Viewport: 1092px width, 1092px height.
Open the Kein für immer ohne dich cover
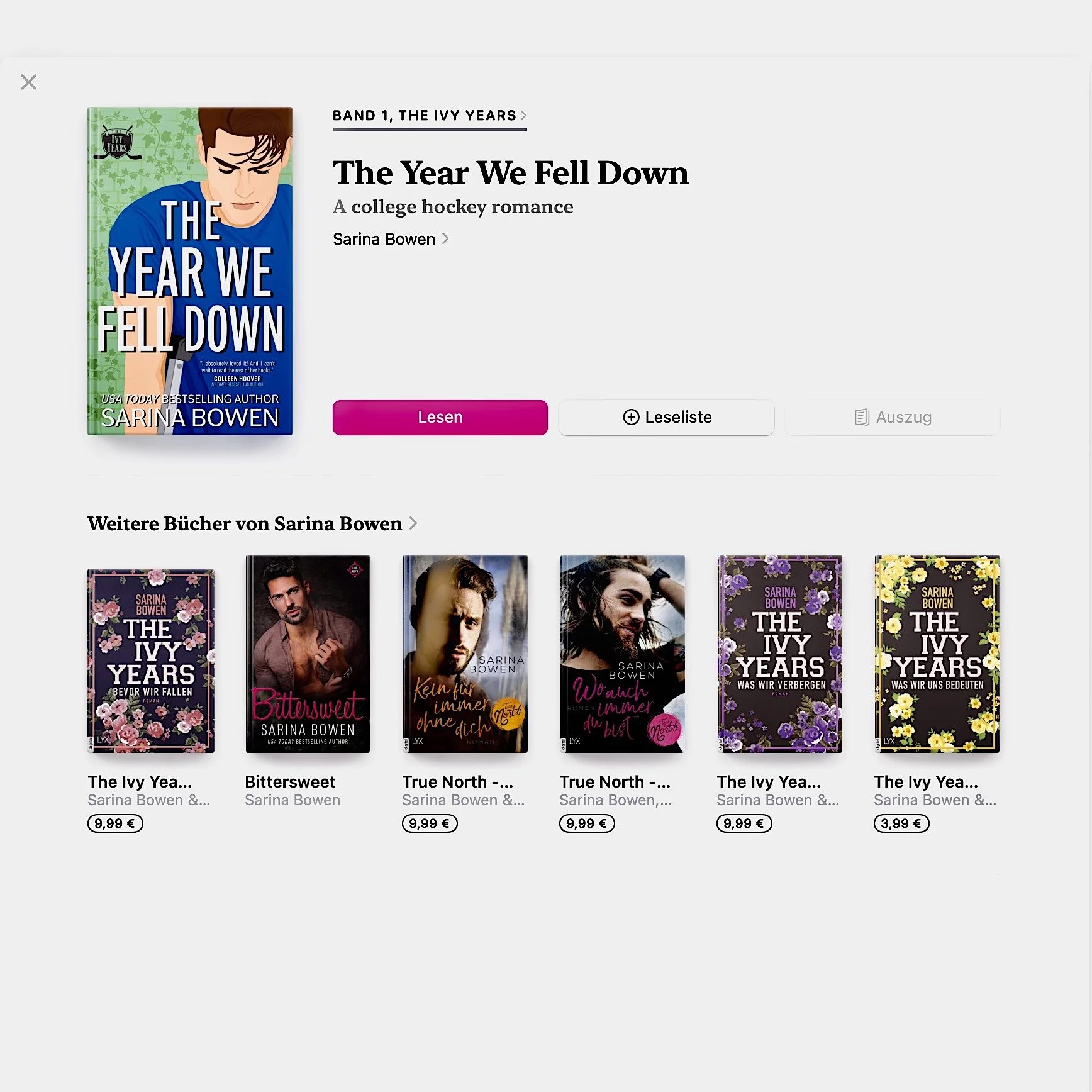click(x=465, y=654)
